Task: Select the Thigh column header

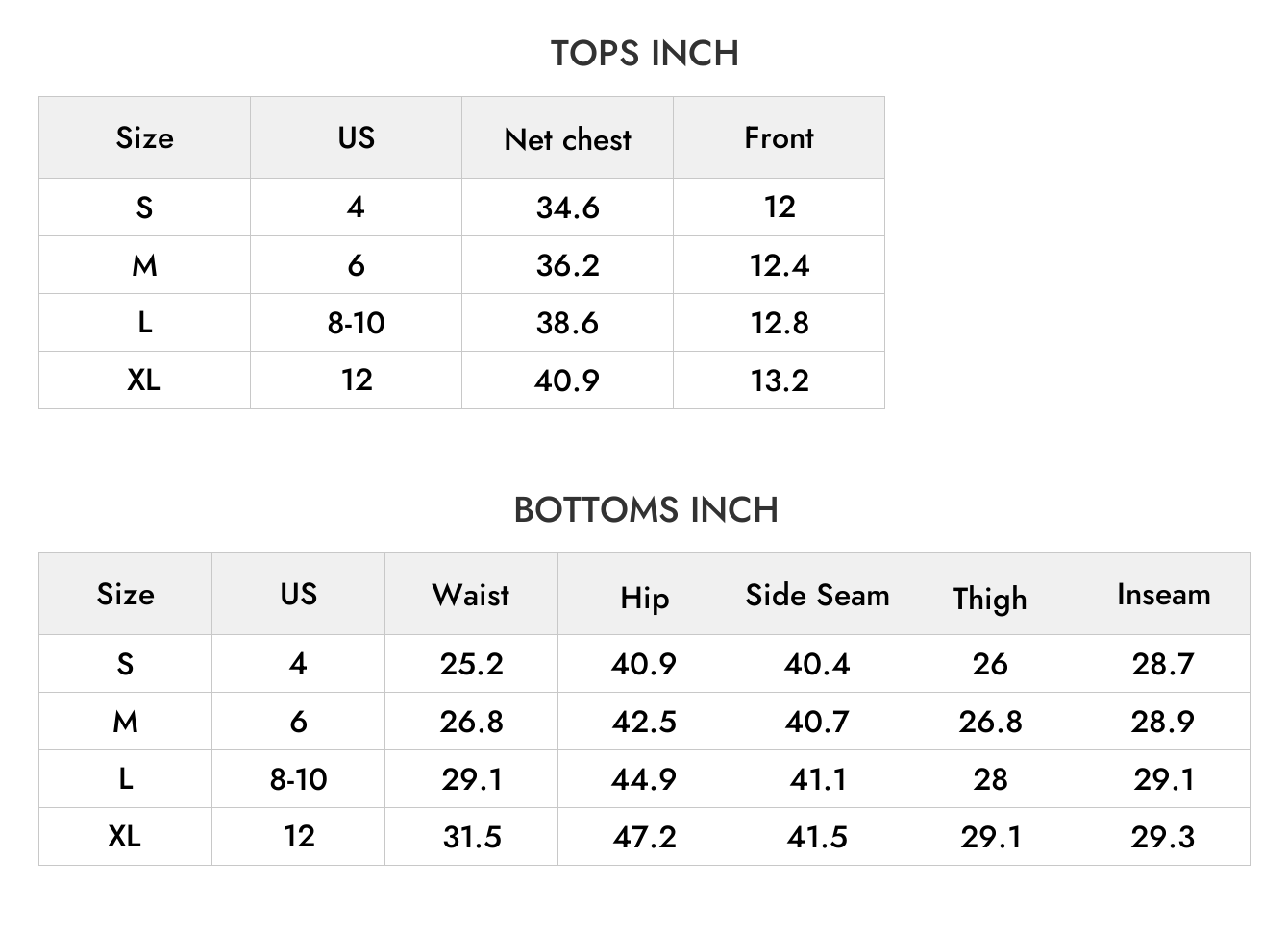Action: click(x=990, y=598)
